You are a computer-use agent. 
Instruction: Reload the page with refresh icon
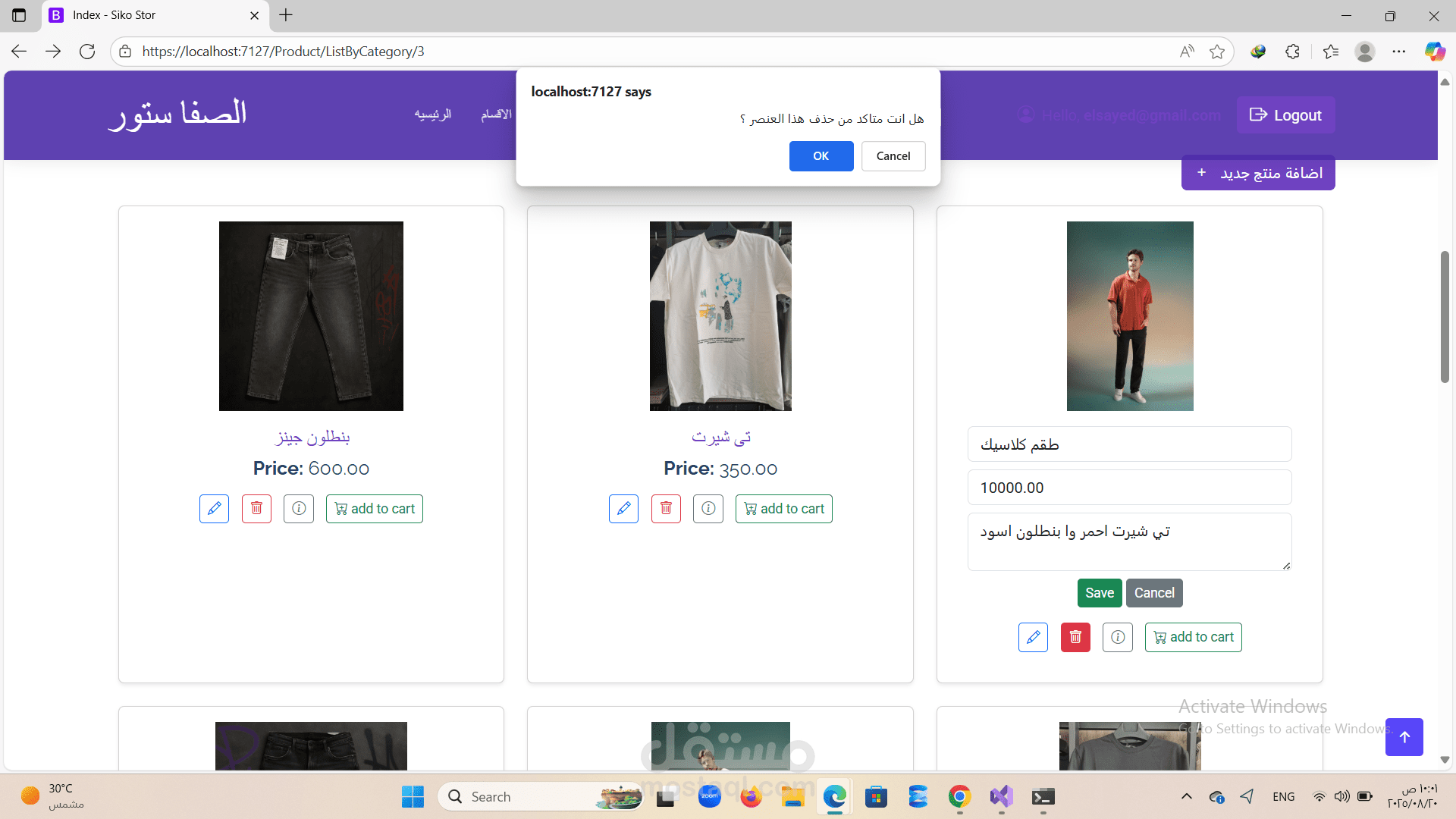point(87,52)
